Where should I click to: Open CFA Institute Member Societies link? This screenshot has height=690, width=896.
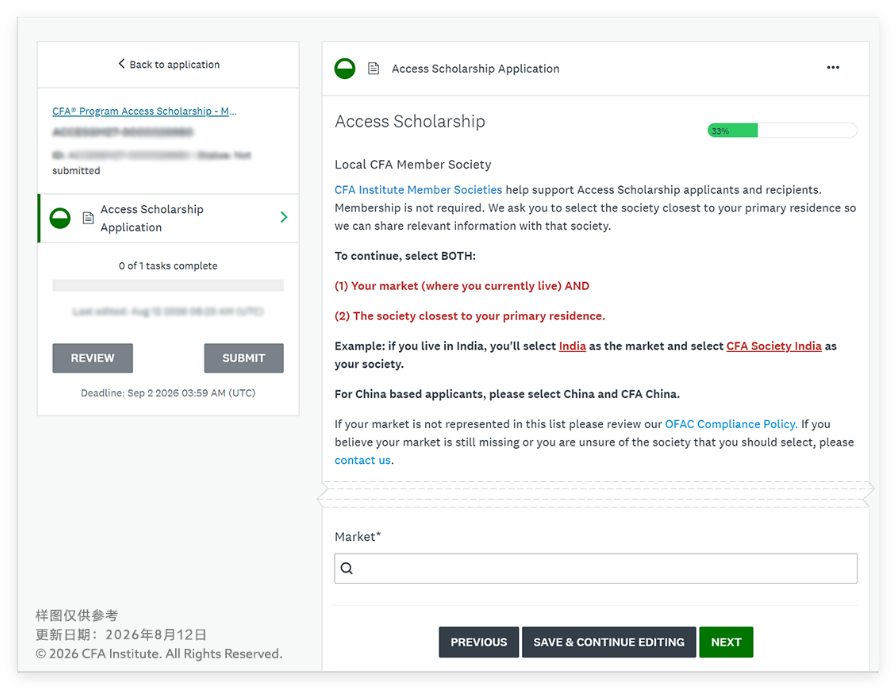418,190
